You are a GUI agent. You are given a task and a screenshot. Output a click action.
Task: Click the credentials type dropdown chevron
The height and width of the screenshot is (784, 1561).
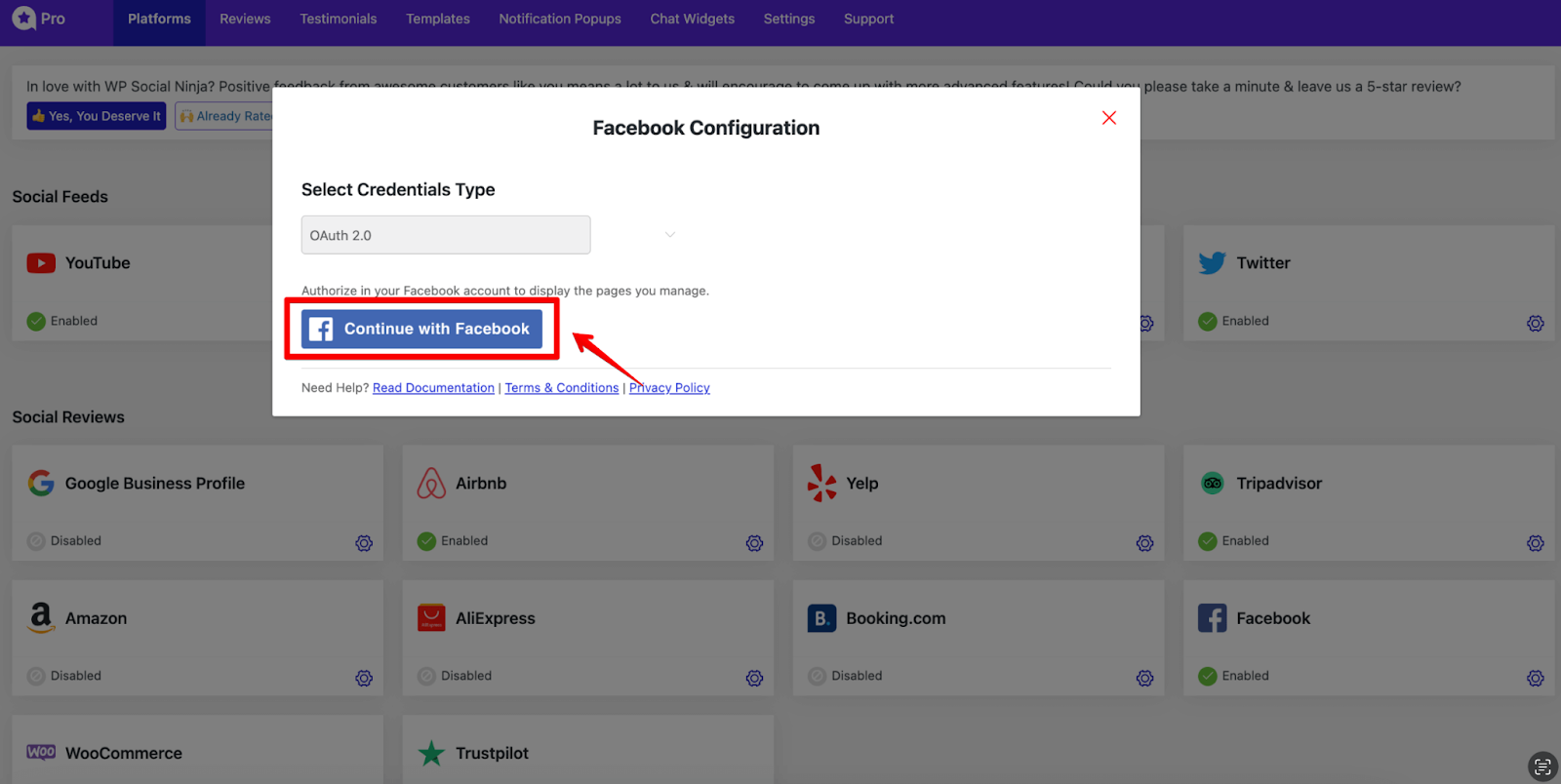pos(670,235)
